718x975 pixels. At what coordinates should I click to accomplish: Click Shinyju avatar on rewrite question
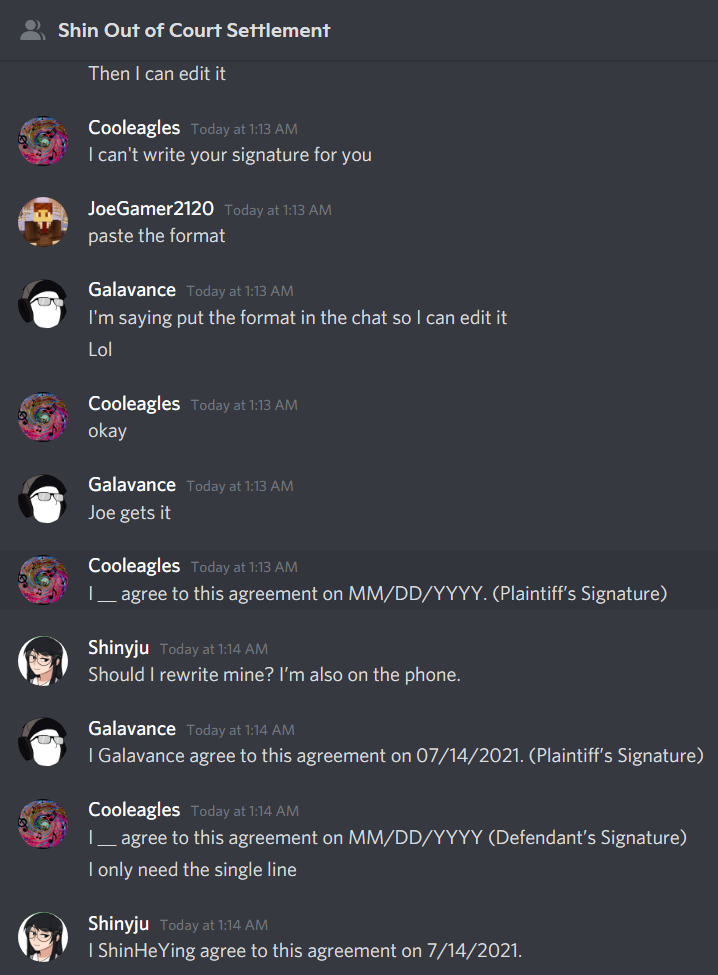pyautogui.click(x=43, y=661)
